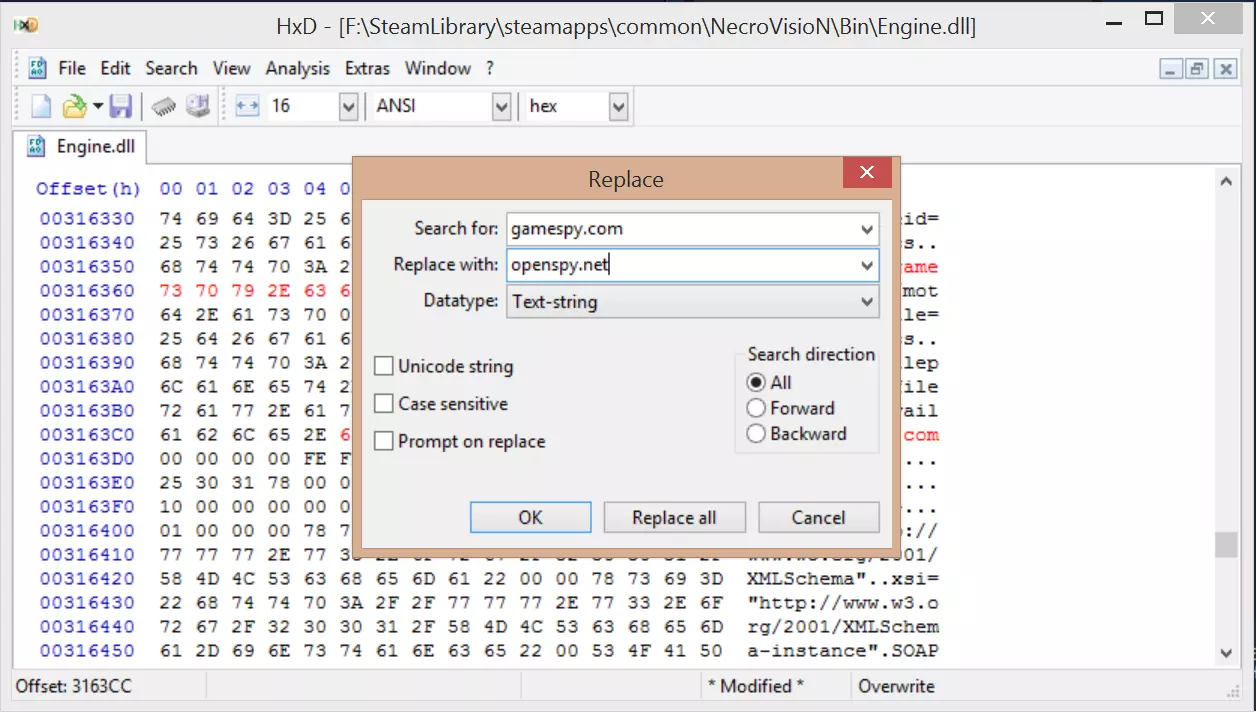Click the scrollbar up arrow in hex view
Viewport: 1256px width, 712px height.
tap(1226, 181)
